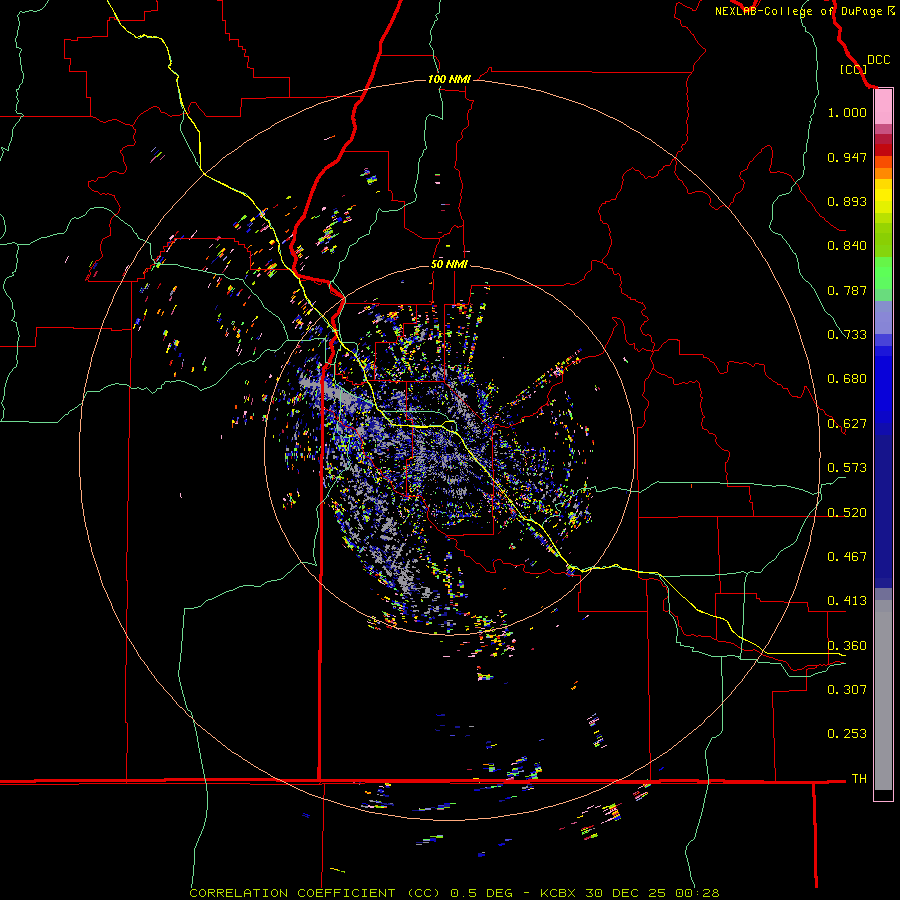Click the 0.307 color scale value
The height and width of the screenshot is (900, 900).
click(847, 690)
